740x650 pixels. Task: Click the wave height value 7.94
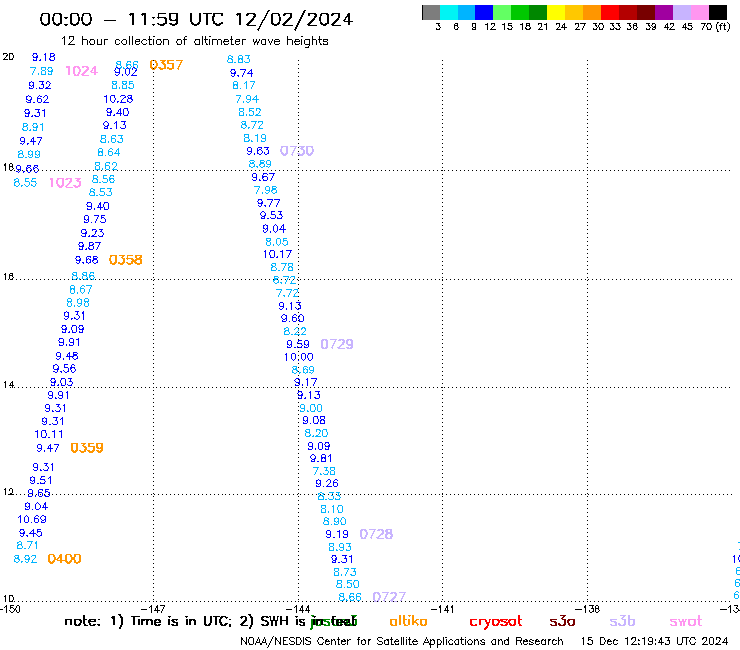(247, 99)
